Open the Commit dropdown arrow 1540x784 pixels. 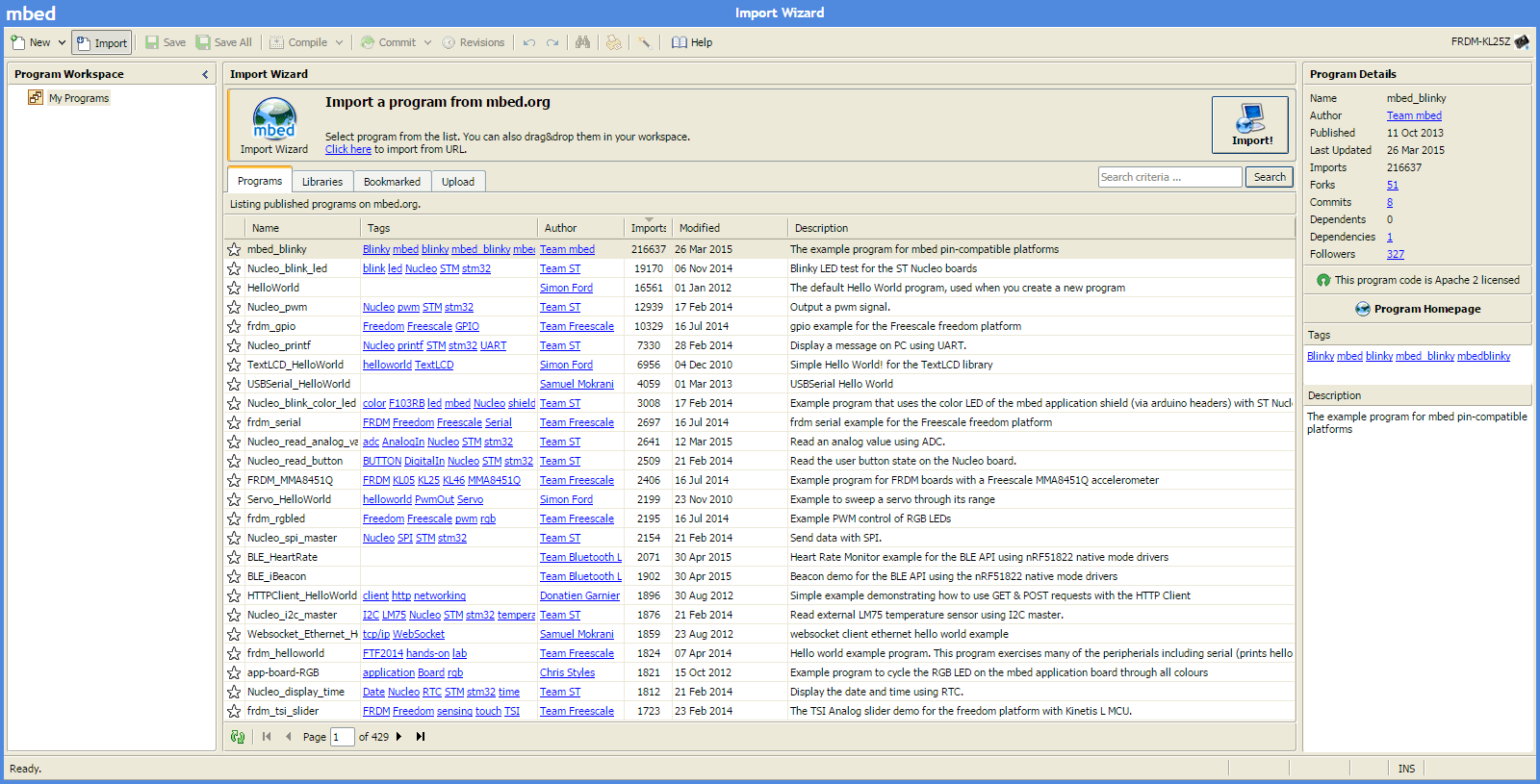426,42
